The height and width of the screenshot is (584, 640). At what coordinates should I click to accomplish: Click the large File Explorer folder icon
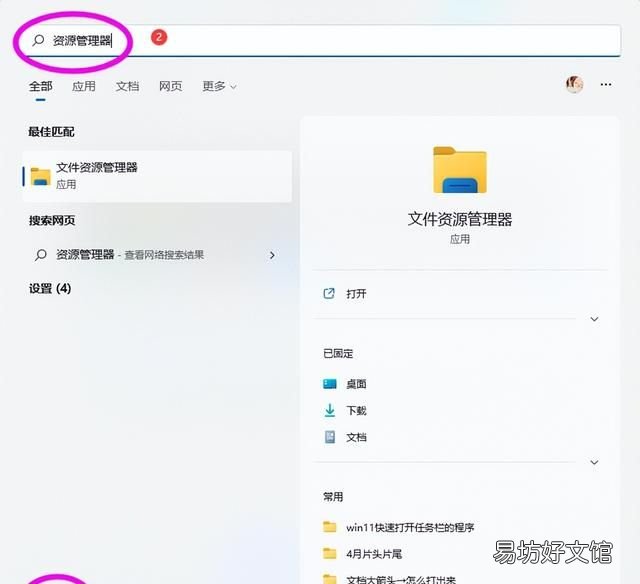click(459, 170)
